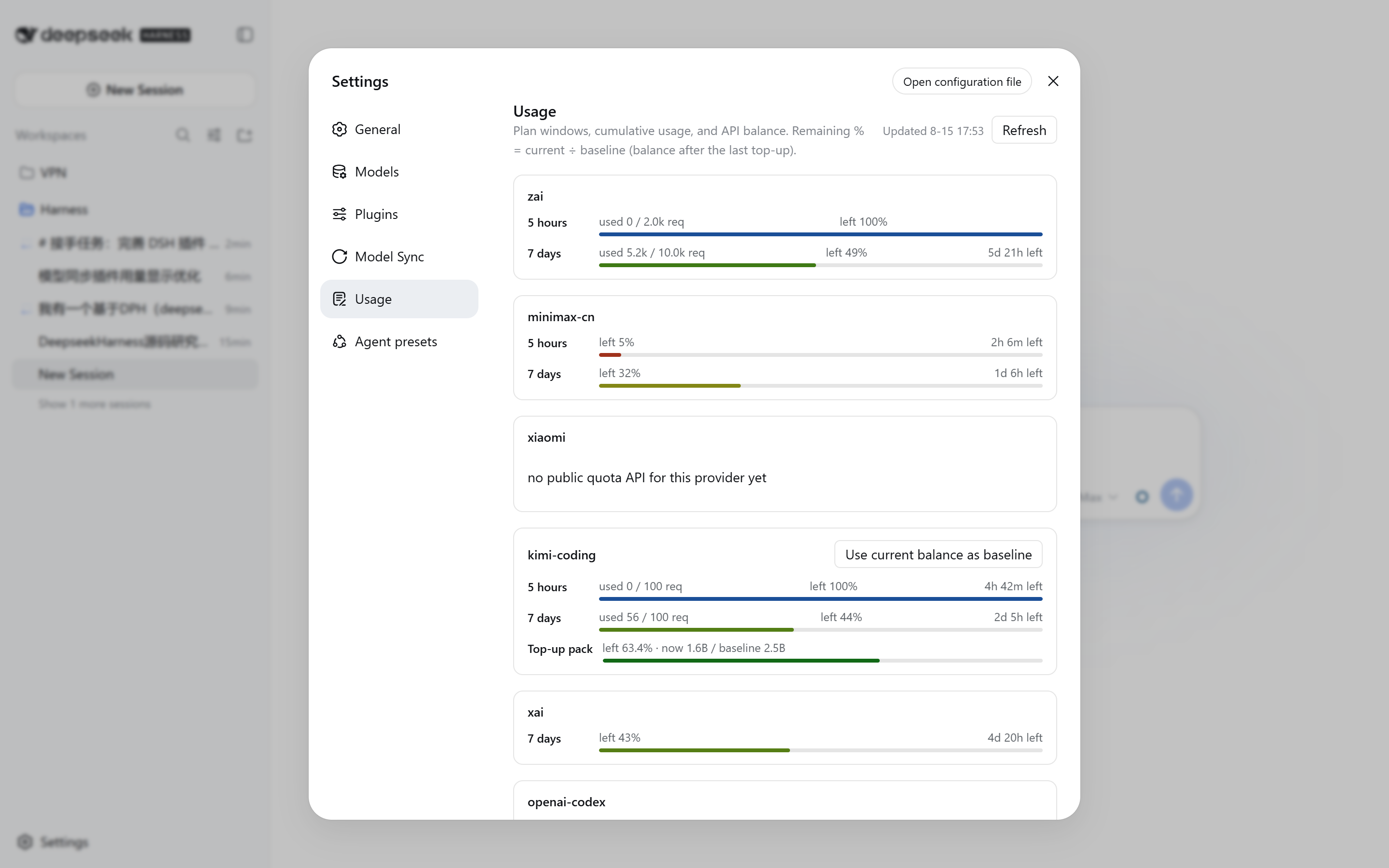Screen dimensions: 1389x868
Task: Click the "used 0 / 100 req" text
Action: (x=640, y=586)
